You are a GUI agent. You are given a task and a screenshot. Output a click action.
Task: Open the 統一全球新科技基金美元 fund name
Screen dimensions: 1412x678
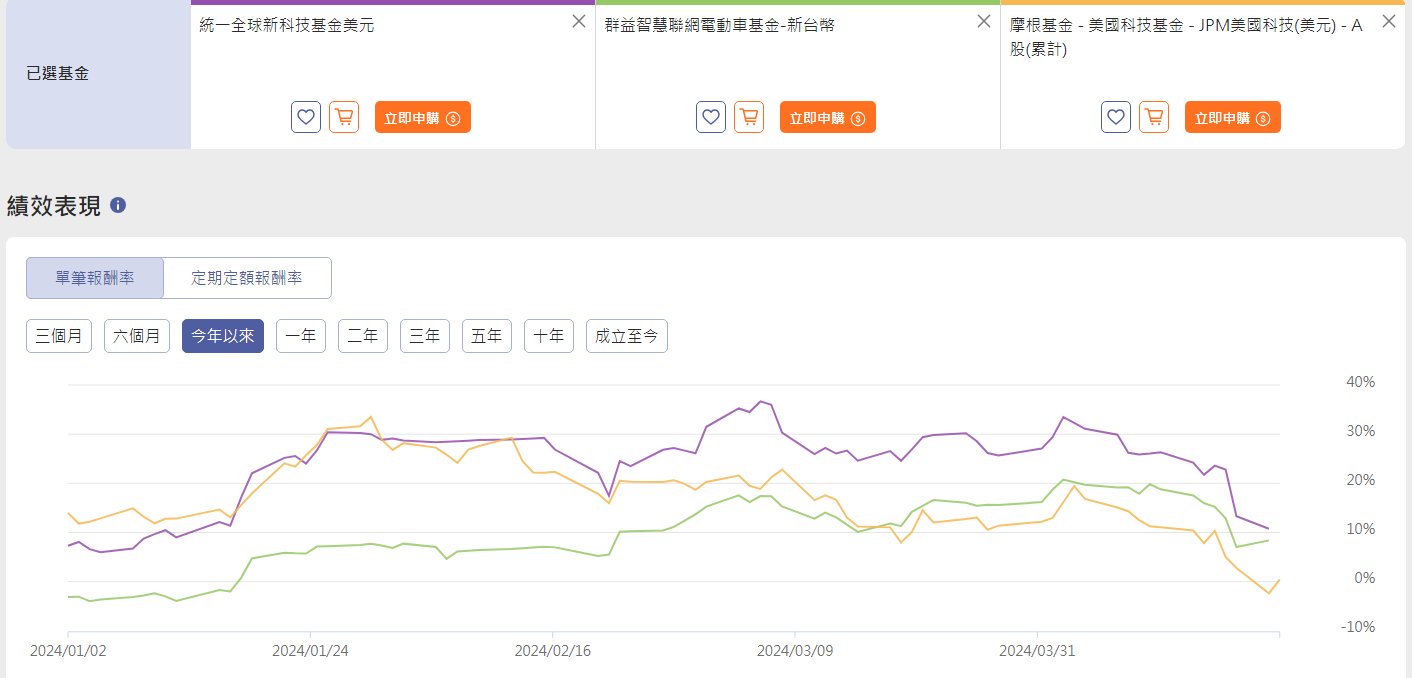[x=287, y=26]
